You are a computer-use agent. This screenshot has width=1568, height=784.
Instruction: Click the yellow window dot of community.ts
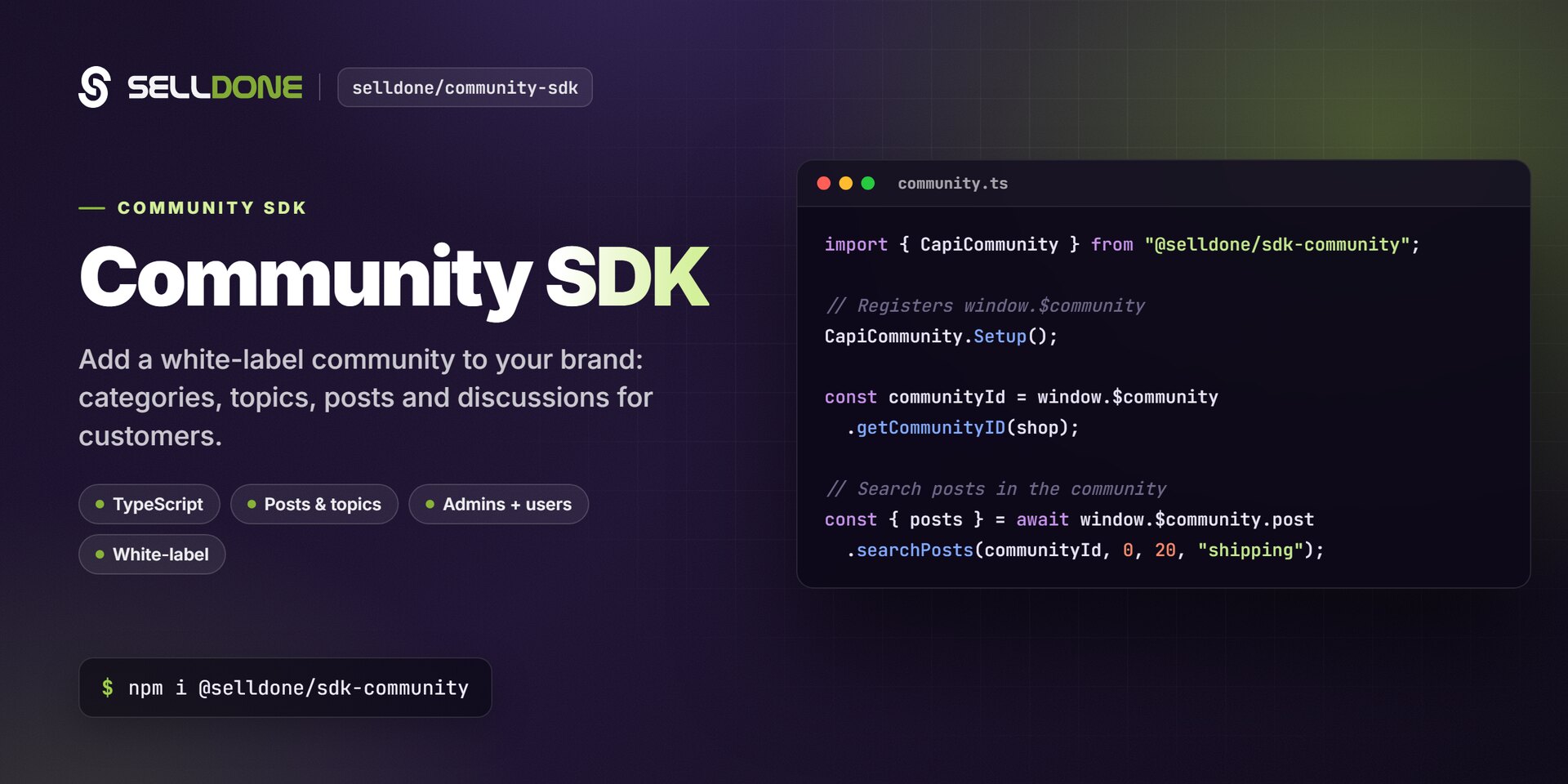pyautogui.click(x=846, y=183)
